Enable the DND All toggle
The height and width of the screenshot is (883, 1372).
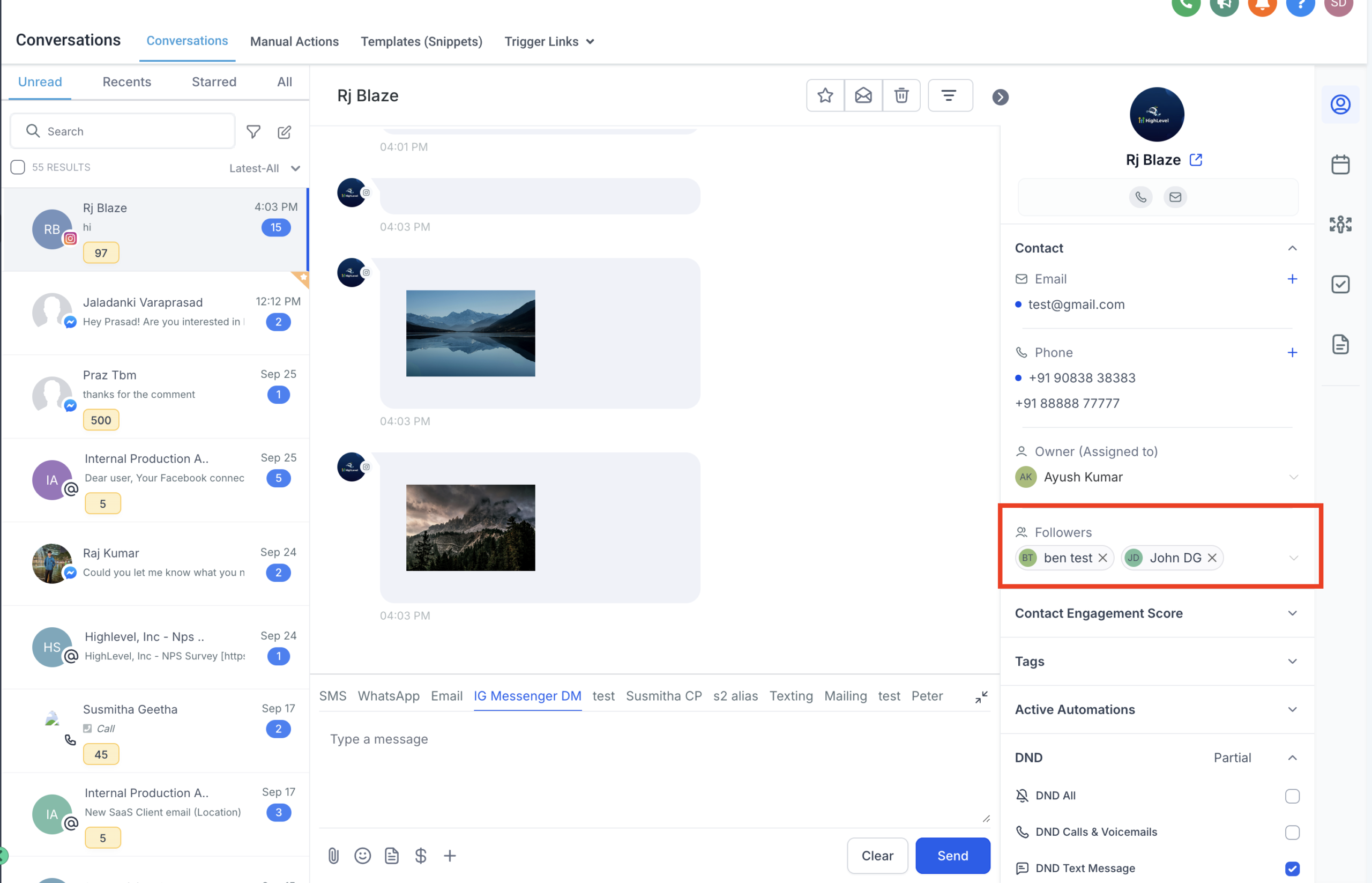pos(1292,796)
